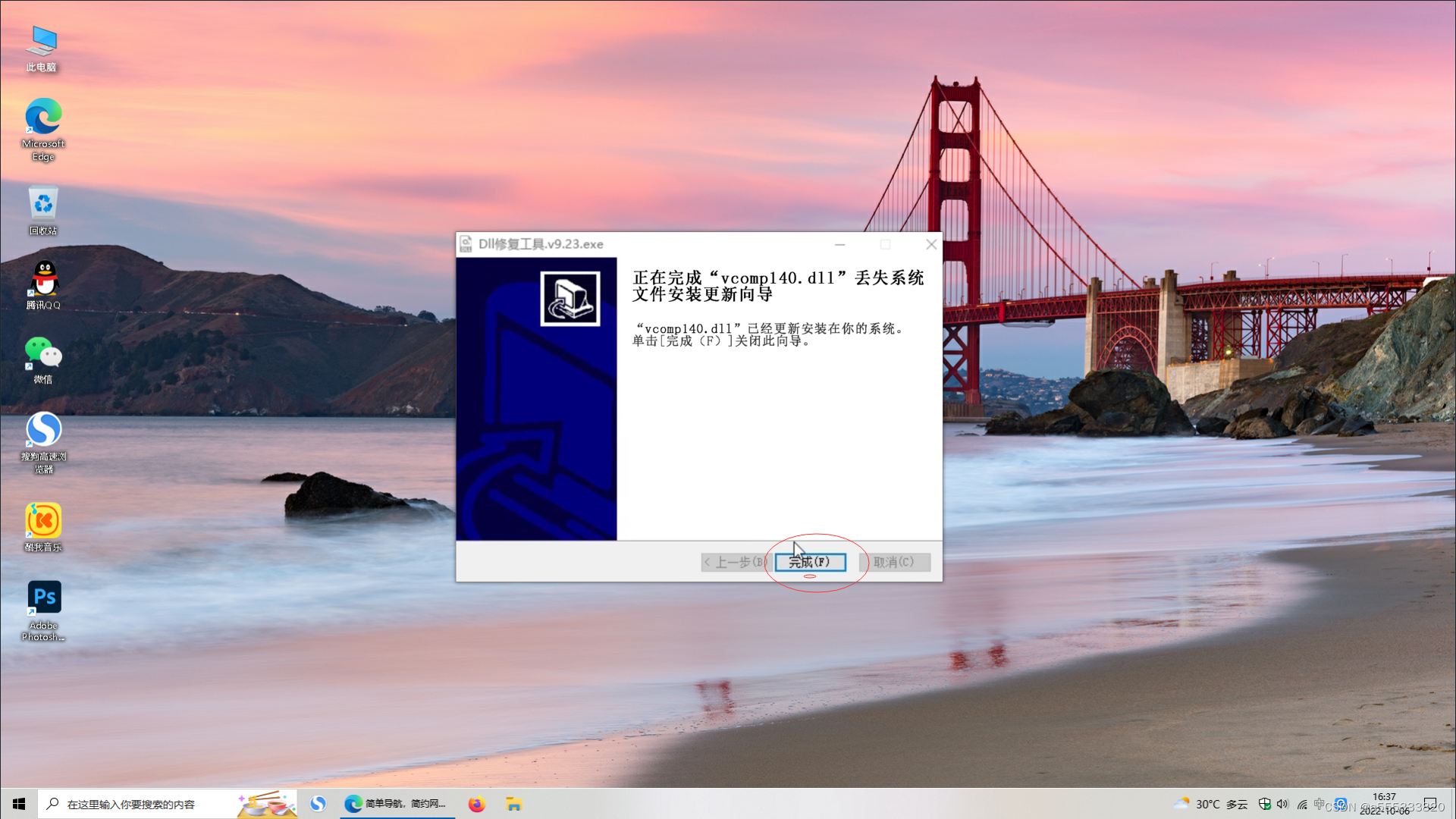Screen dimensions: 1456x819
Task: Click the volume speaker tray icon
Action: coord(1282,804)
